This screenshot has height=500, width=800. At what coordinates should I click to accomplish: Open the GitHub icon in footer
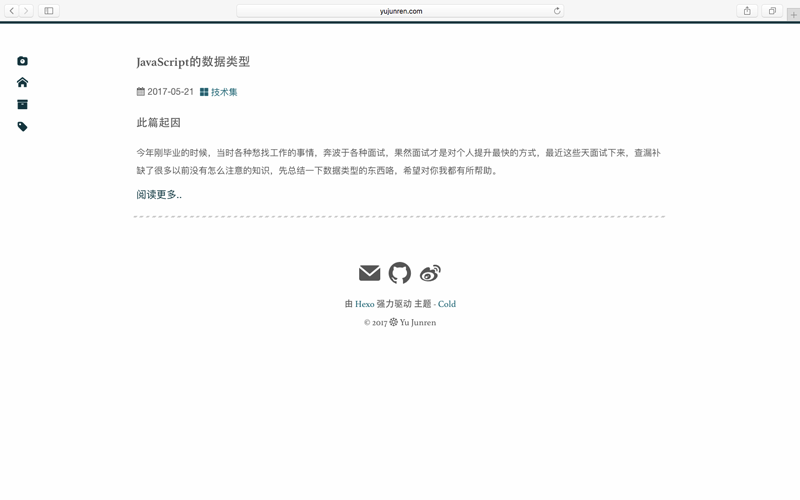[400, 273]
